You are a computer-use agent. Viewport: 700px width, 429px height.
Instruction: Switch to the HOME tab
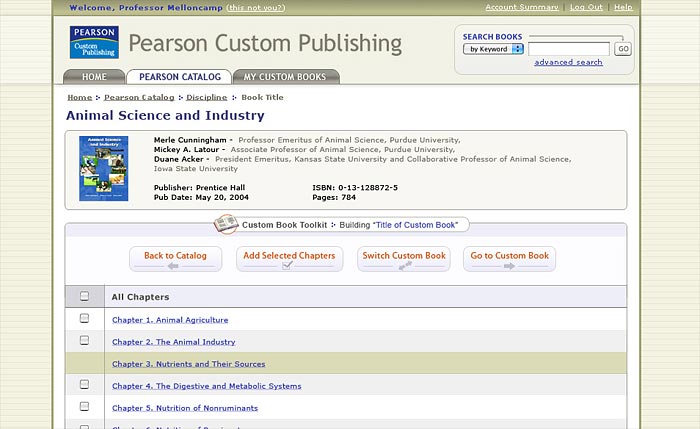pyautogui.click(x=94, y=77)
